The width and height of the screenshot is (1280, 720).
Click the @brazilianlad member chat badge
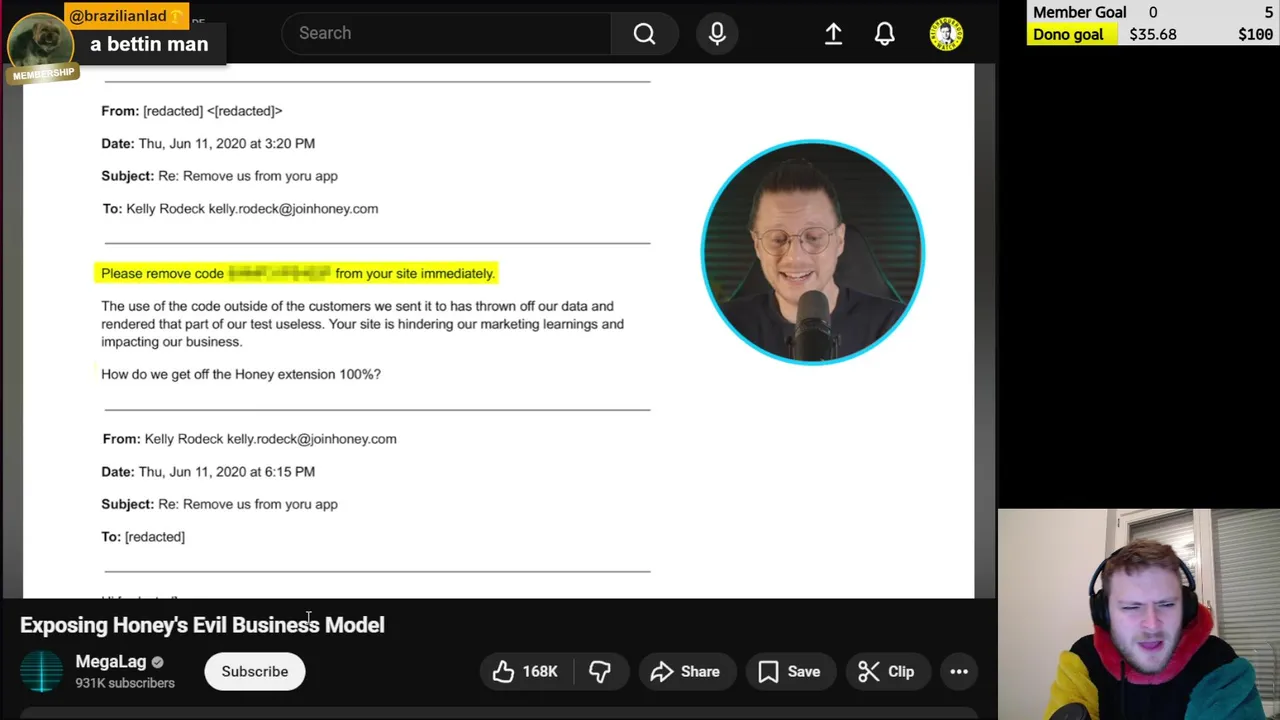point(126,16)
